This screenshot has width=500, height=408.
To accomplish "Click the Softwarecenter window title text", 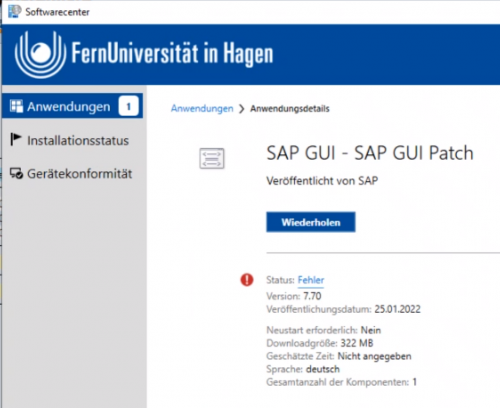I will point(57,12).
